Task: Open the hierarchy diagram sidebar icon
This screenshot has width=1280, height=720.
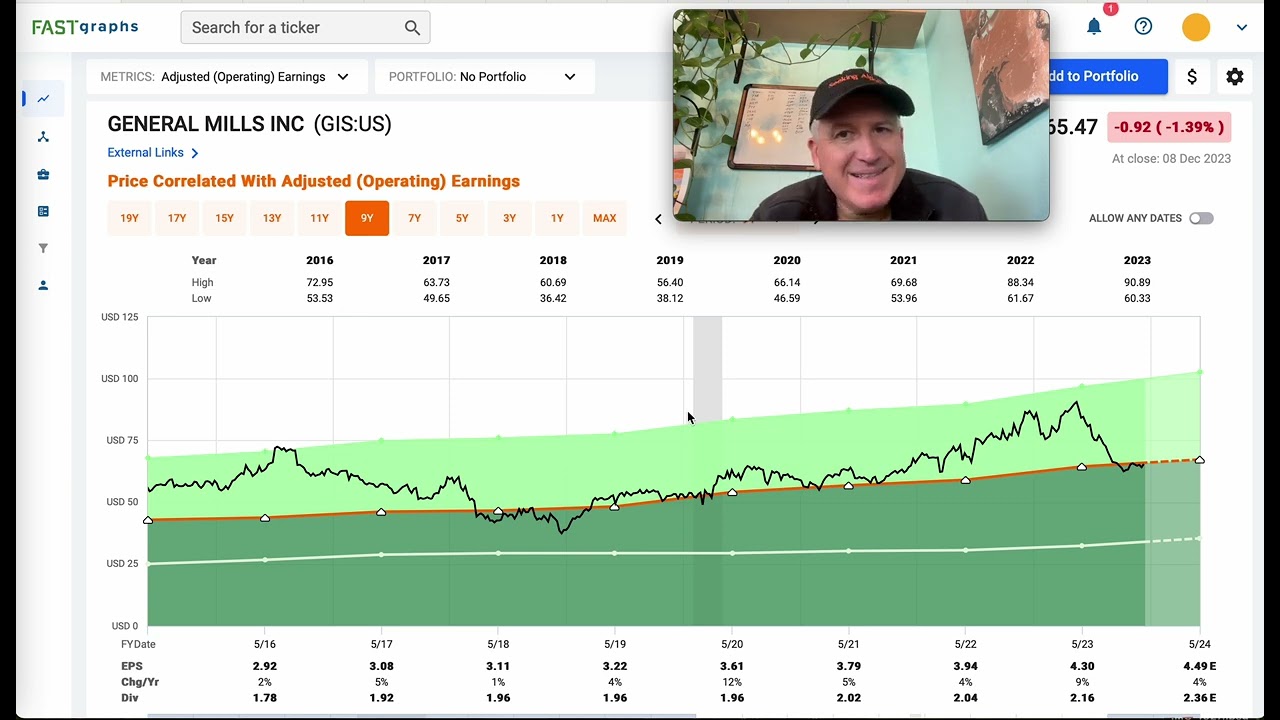Action: [43, 137]
